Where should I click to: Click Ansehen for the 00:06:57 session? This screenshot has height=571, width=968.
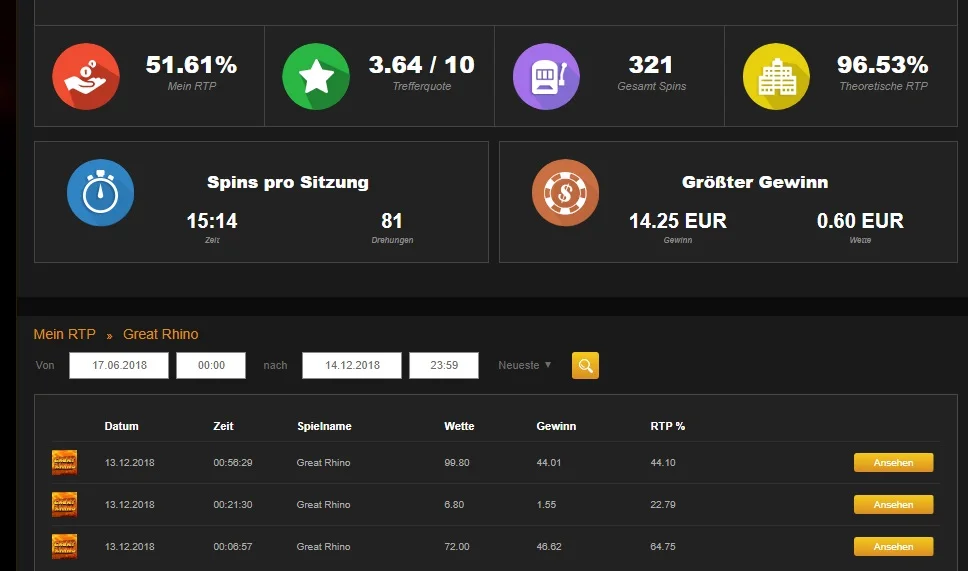[x=893, y=546]
